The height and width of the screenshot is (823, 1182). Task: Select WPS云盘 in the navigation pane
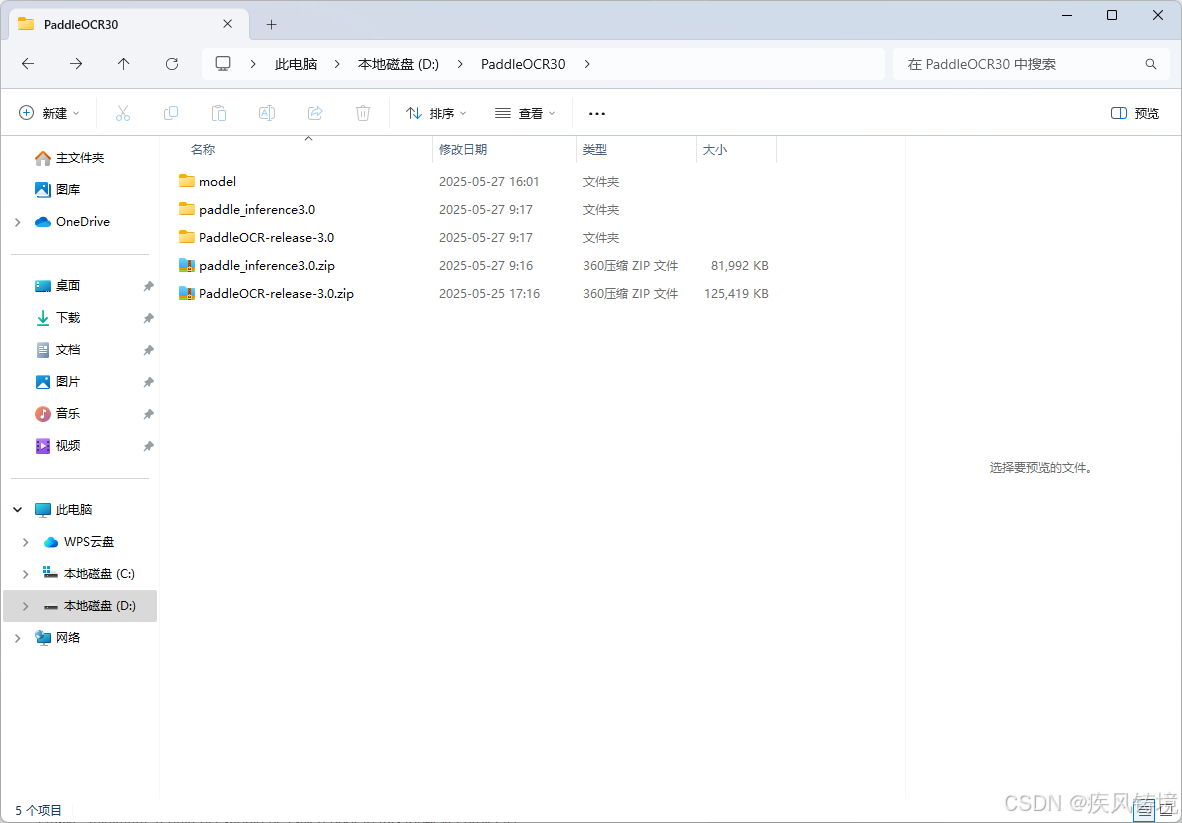click(x=79, y=542)
